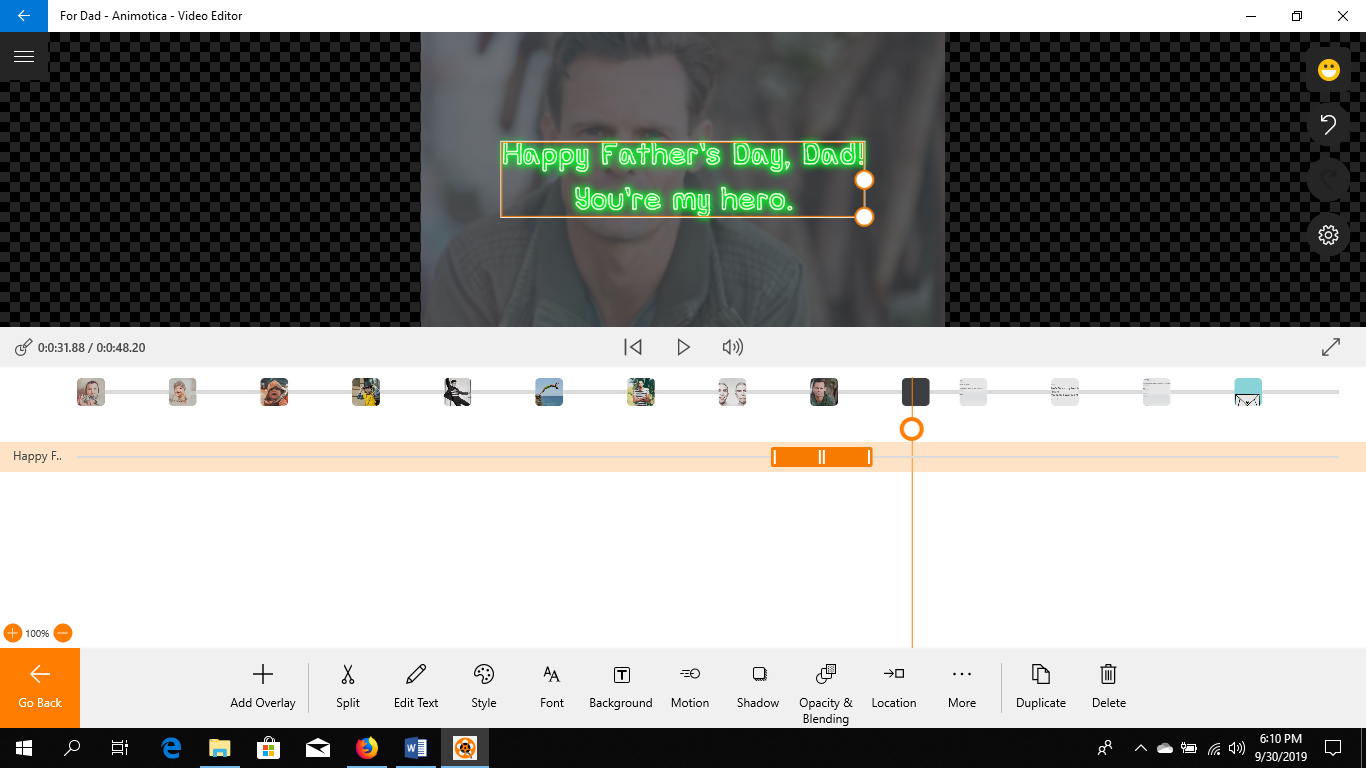1366x768 pixels.
Task: Play the video preview
Action: (683, 347)
